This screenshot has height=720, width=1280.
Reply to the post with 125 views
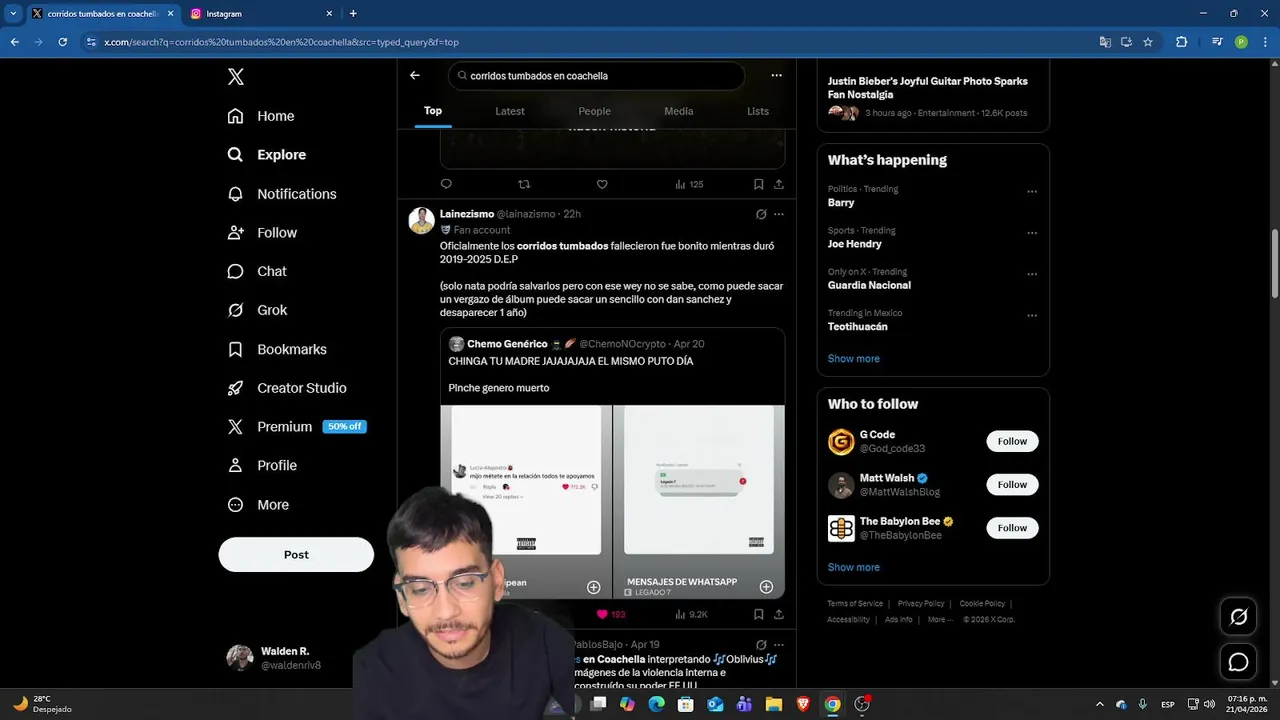[x=446, y=184]
